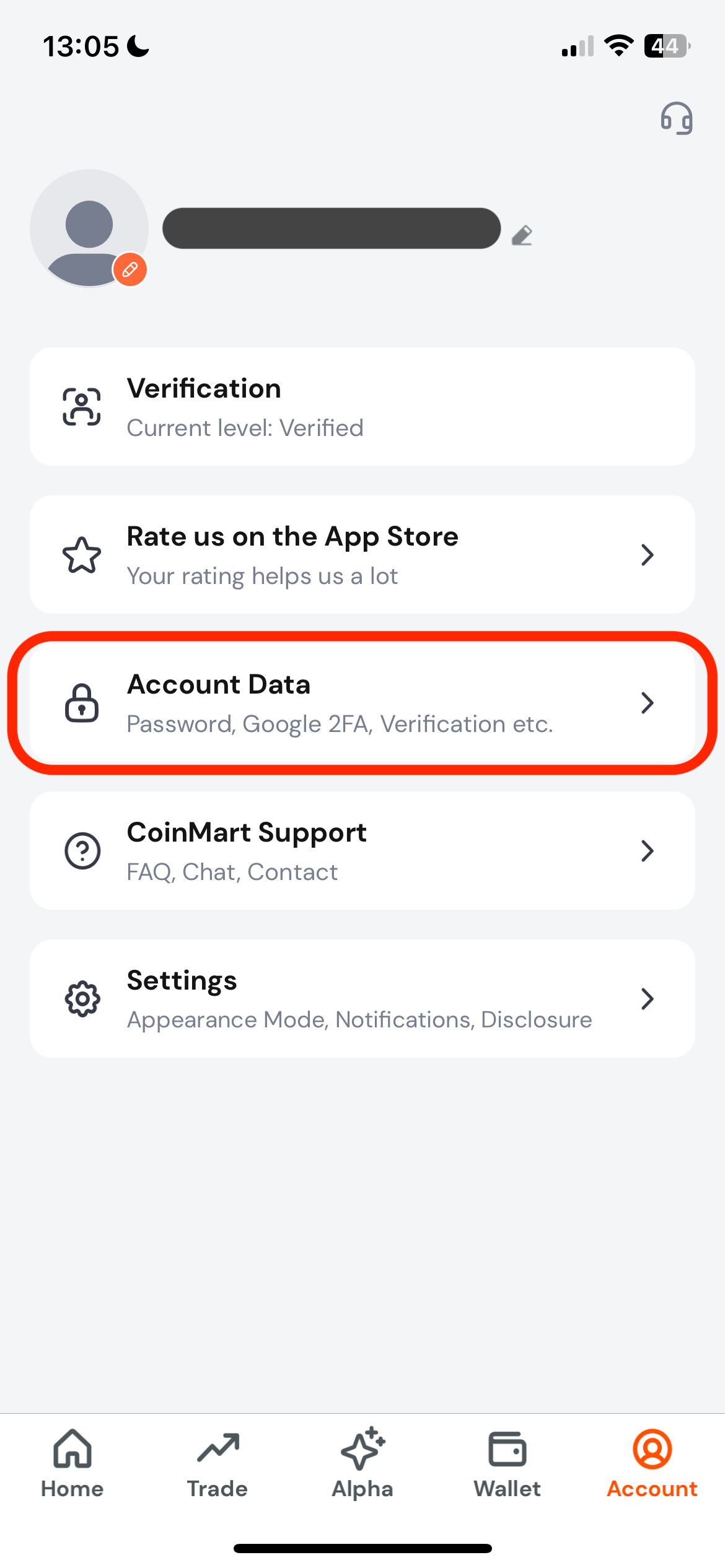Image resolution: width=725 pixels, height=1568 pixels.
Task: Expand Rate us on the App Store chevron
Action: coord(648,555)
